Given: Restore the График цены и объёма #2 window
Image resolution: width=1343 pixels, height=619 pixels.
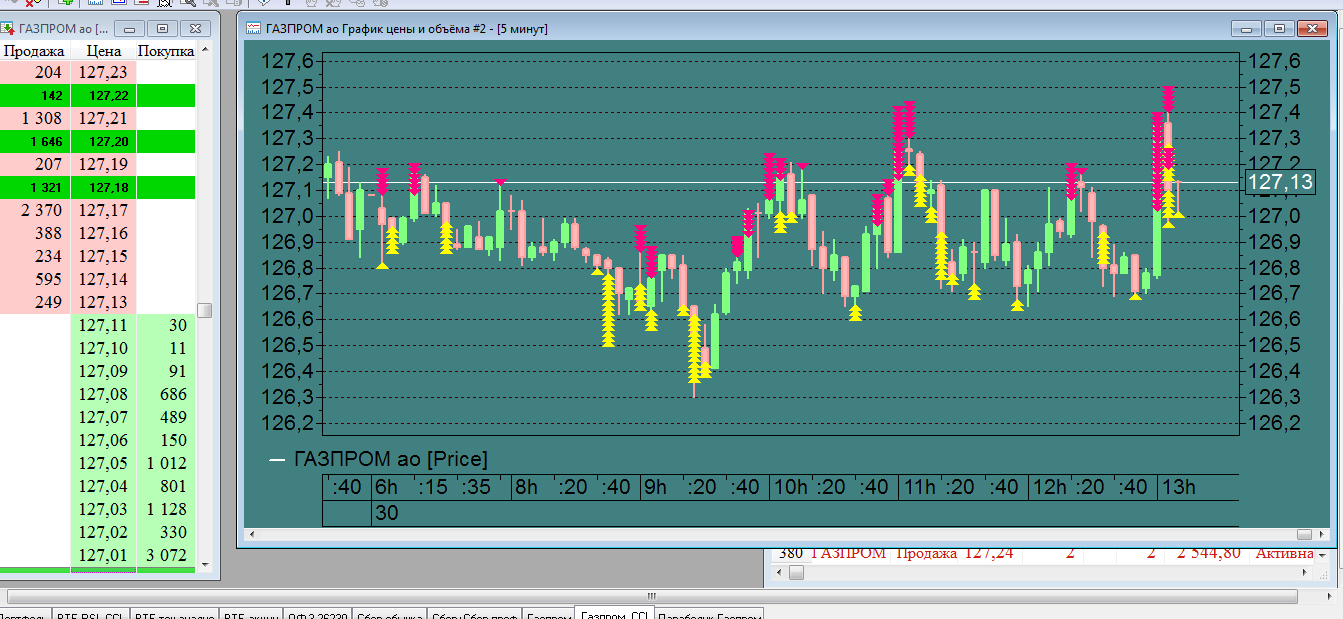Looking at the screenshot, I should 1277,29.
